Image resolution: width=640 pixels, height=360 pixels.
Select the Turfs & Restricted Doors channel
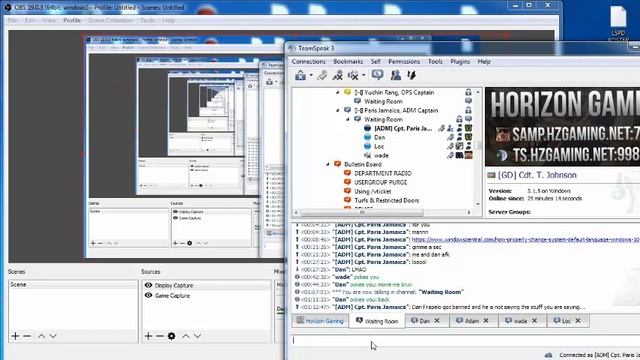386,200
